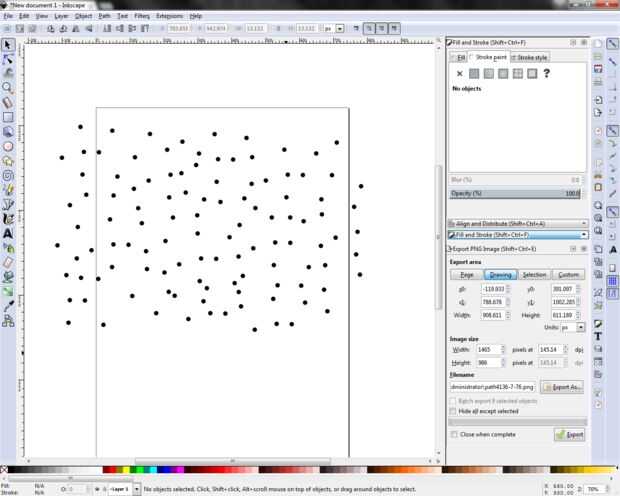Toggle Close when complete checkbox
This screenshot has height=496, width=620.
coord(454,434)
